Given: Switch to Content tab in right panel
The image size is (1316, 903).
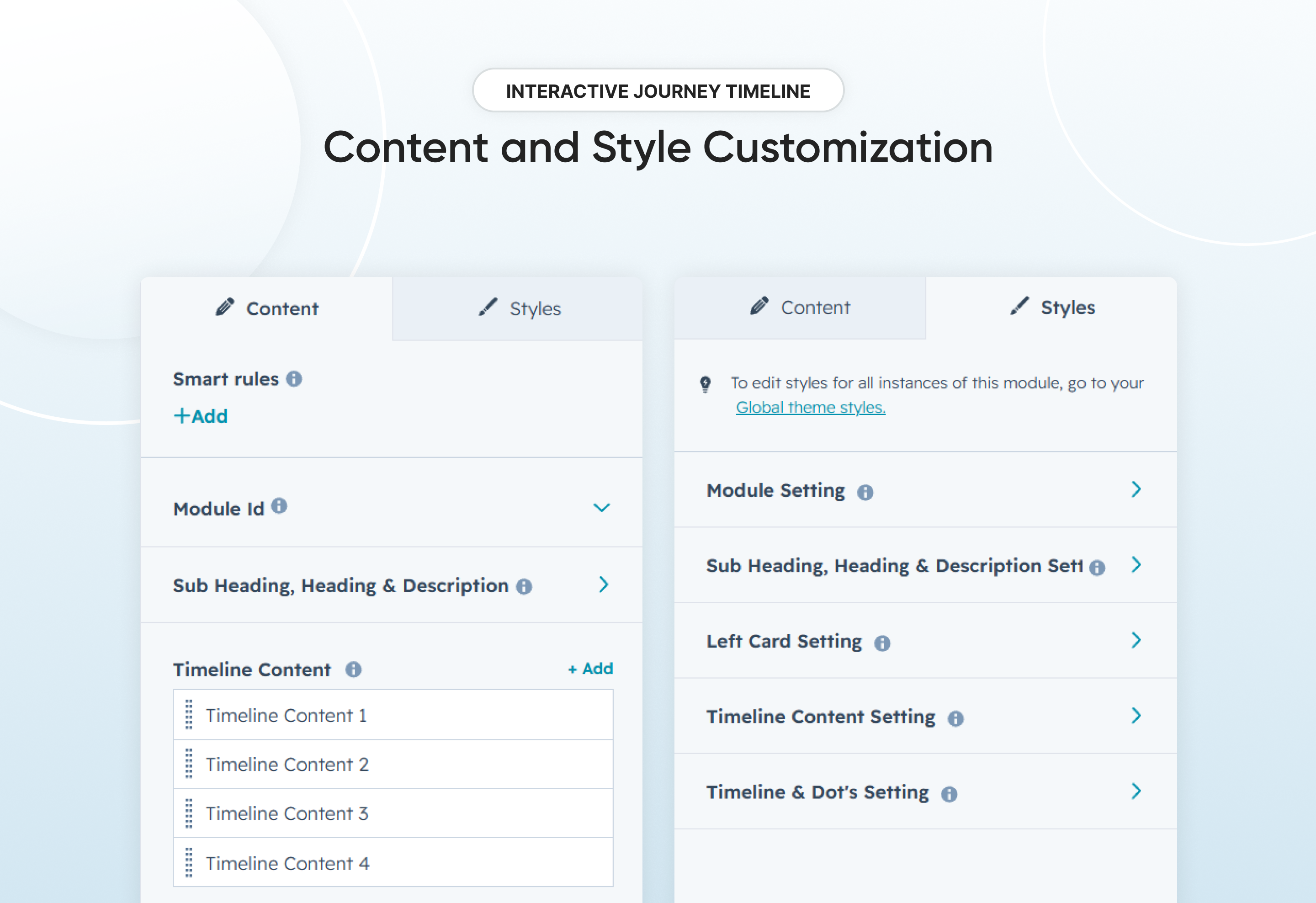Looking at the screenshot, I should click(x=800, y=308).
